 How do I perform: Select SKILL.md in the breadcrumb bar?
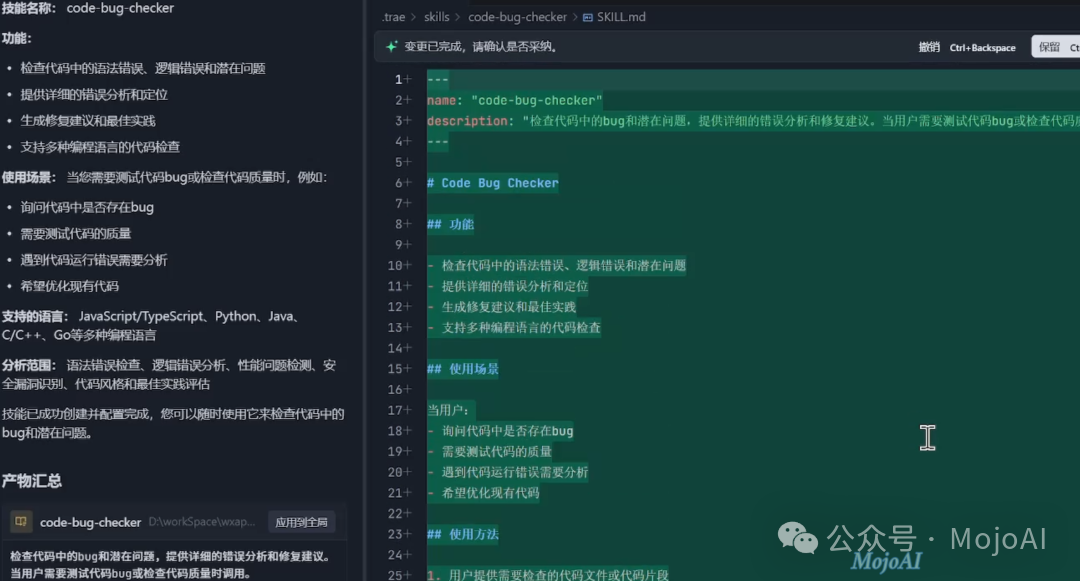[621, 16]
